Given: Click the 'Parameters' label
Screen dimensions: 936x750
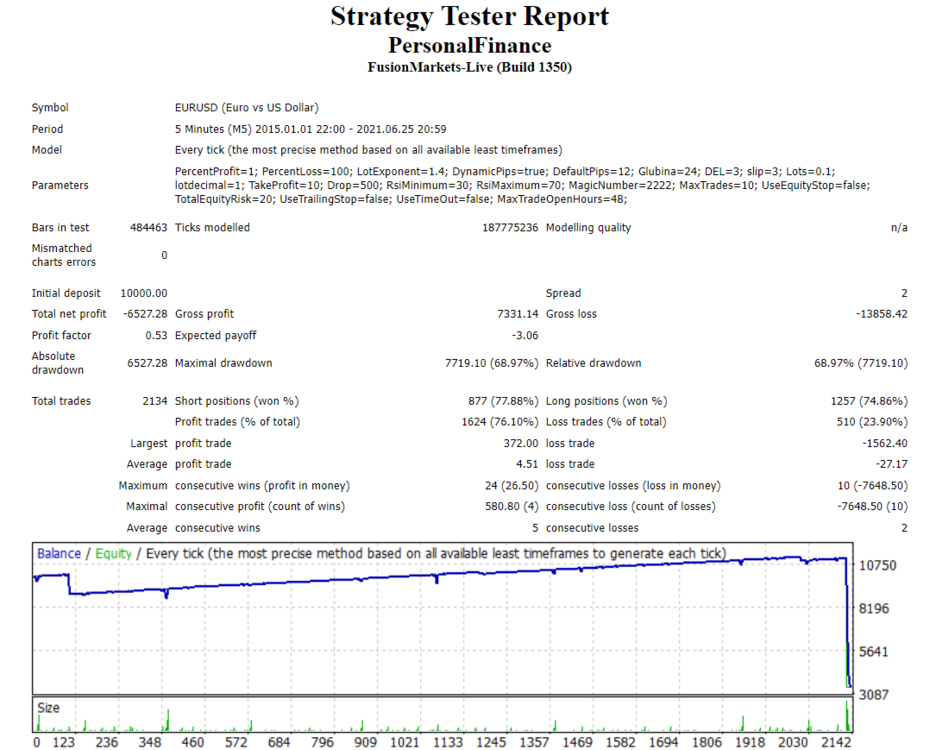Looking at the screenshot, I should coord(60,185).
